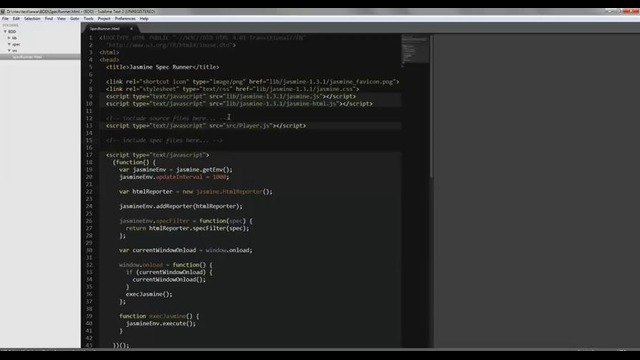The height and width of the screenshot is (360, 640).
Task: Open the Tools menu
Action: click(89, 19)
